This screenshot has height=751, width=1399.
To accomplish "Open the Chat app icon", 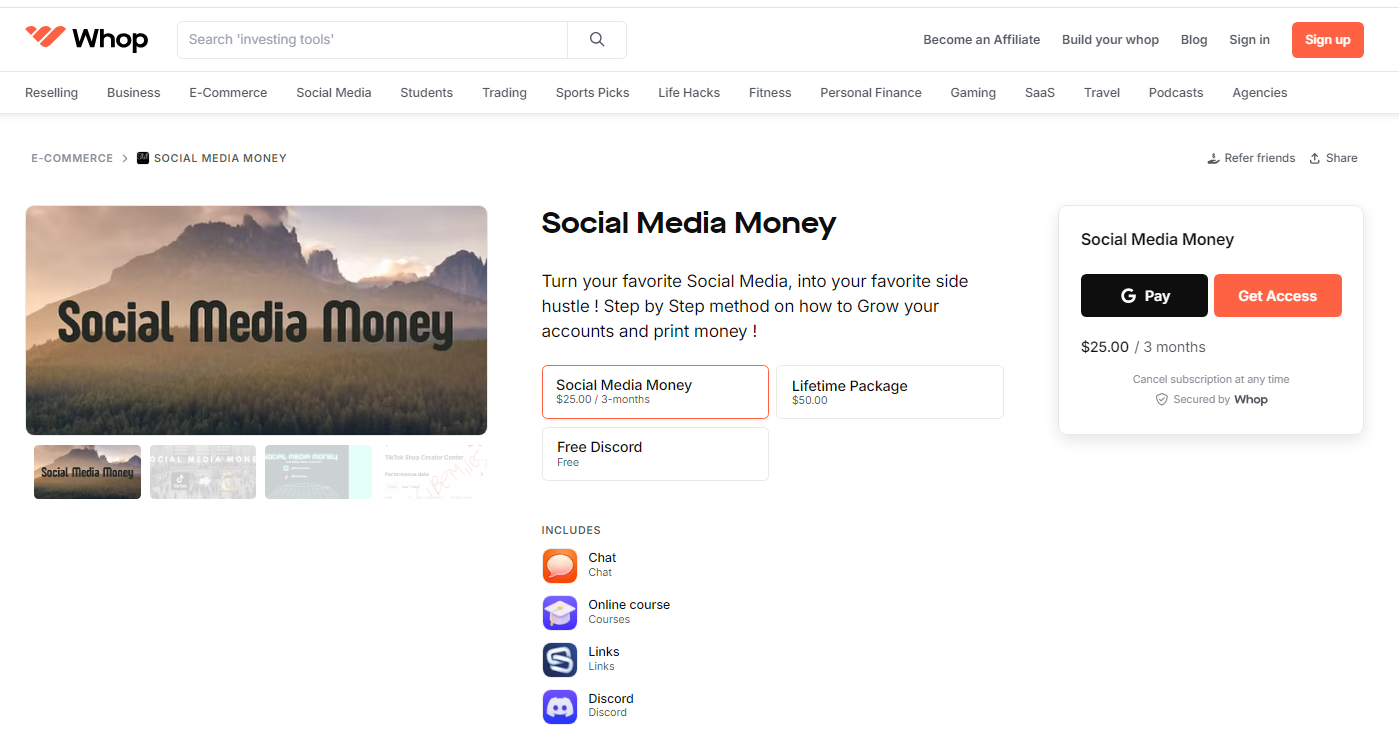I will point(559,565).
